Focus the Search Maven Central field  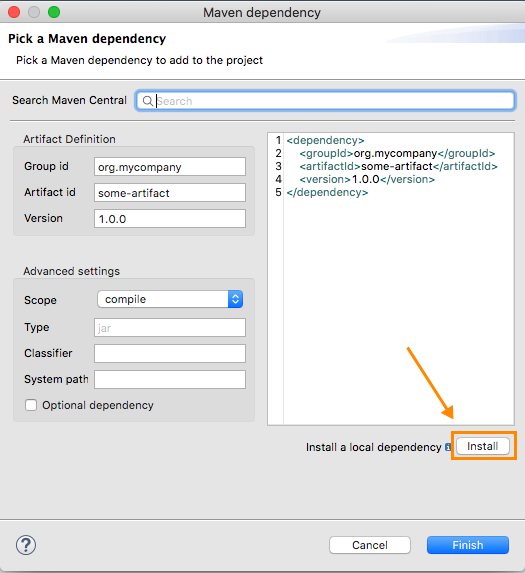click(x=325, y=100)
